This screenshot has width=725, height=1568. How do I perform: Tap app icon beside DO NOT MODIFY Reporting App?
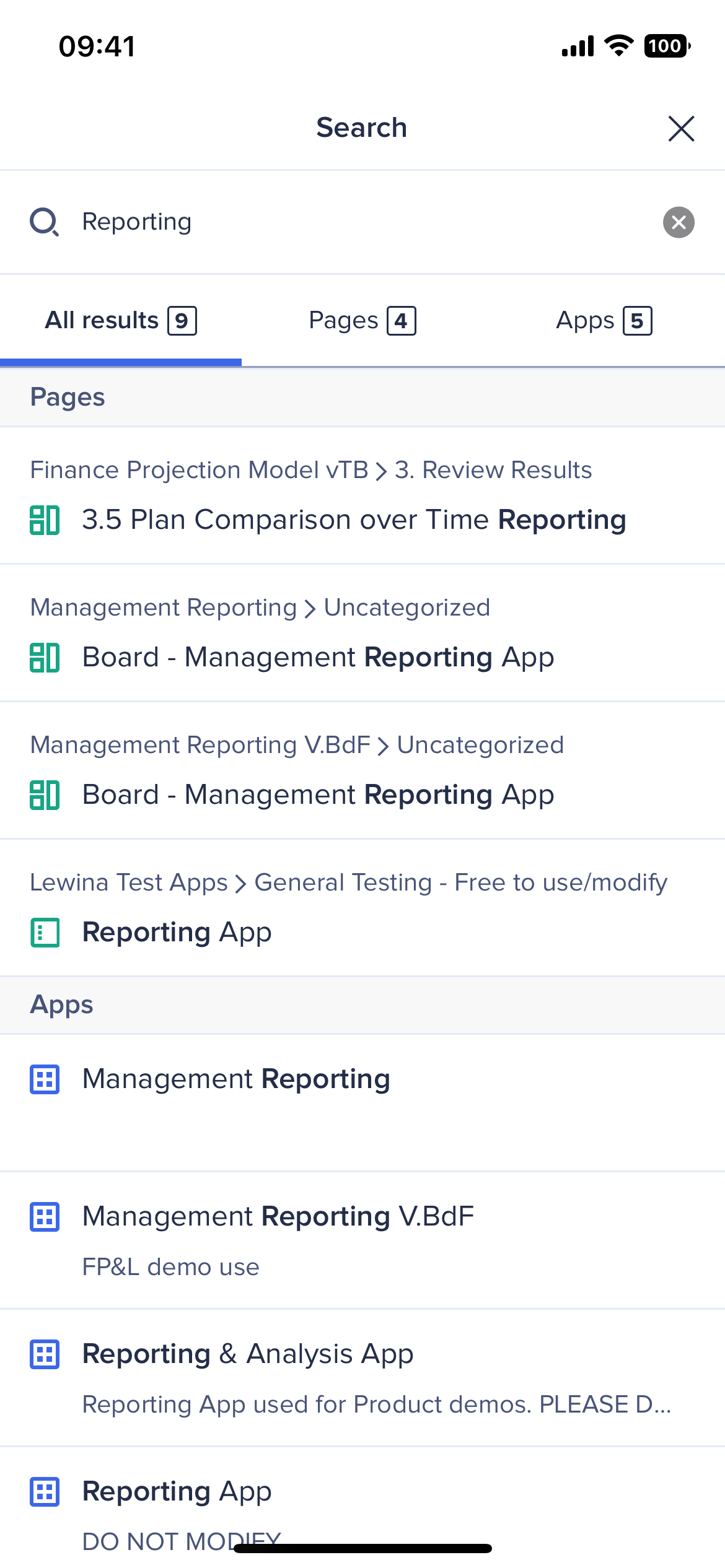[45, 1492]
